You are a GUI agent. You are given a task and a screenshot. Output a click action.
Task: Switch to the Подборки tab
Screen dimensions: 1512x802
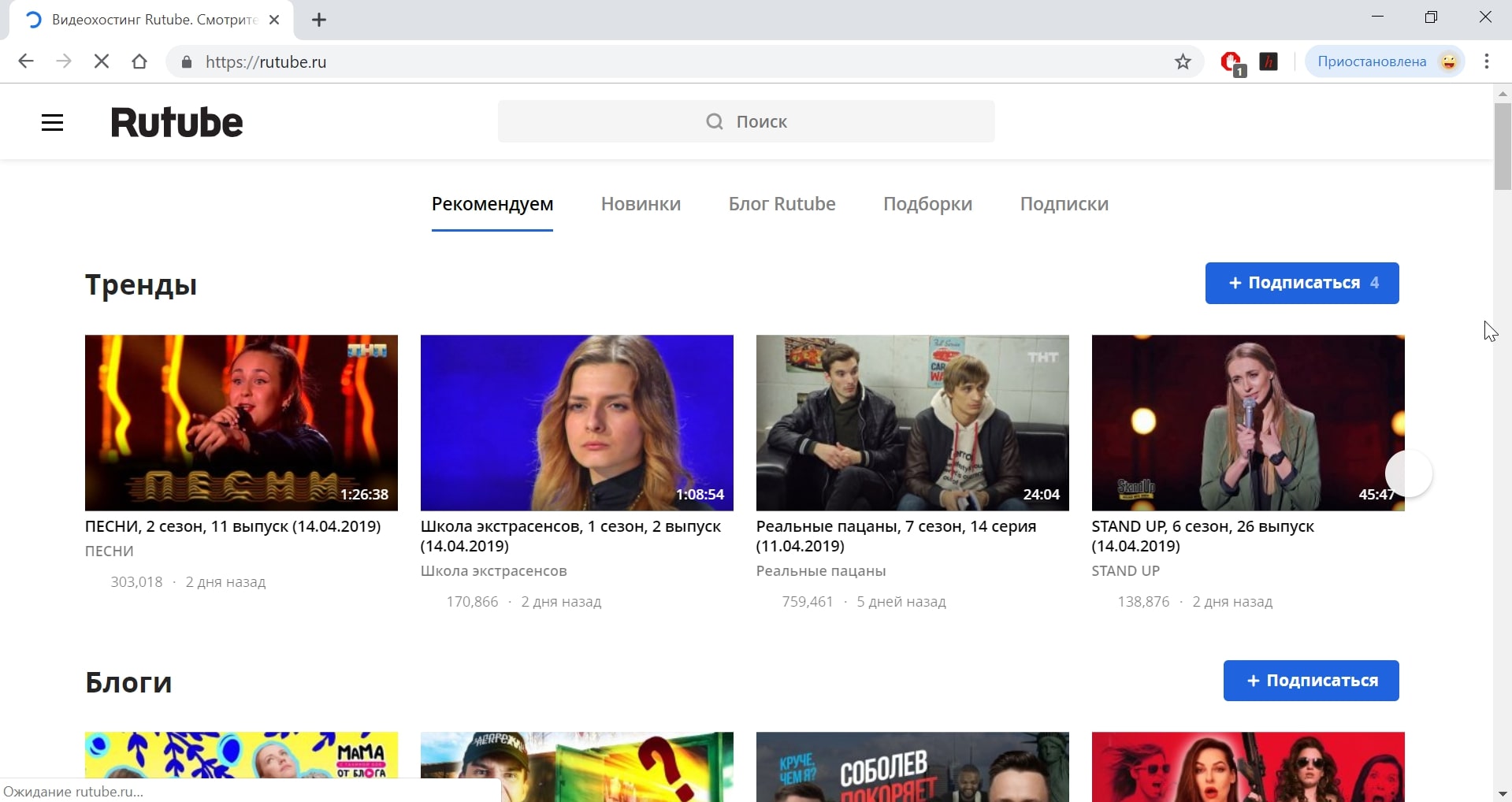[927, 204]
